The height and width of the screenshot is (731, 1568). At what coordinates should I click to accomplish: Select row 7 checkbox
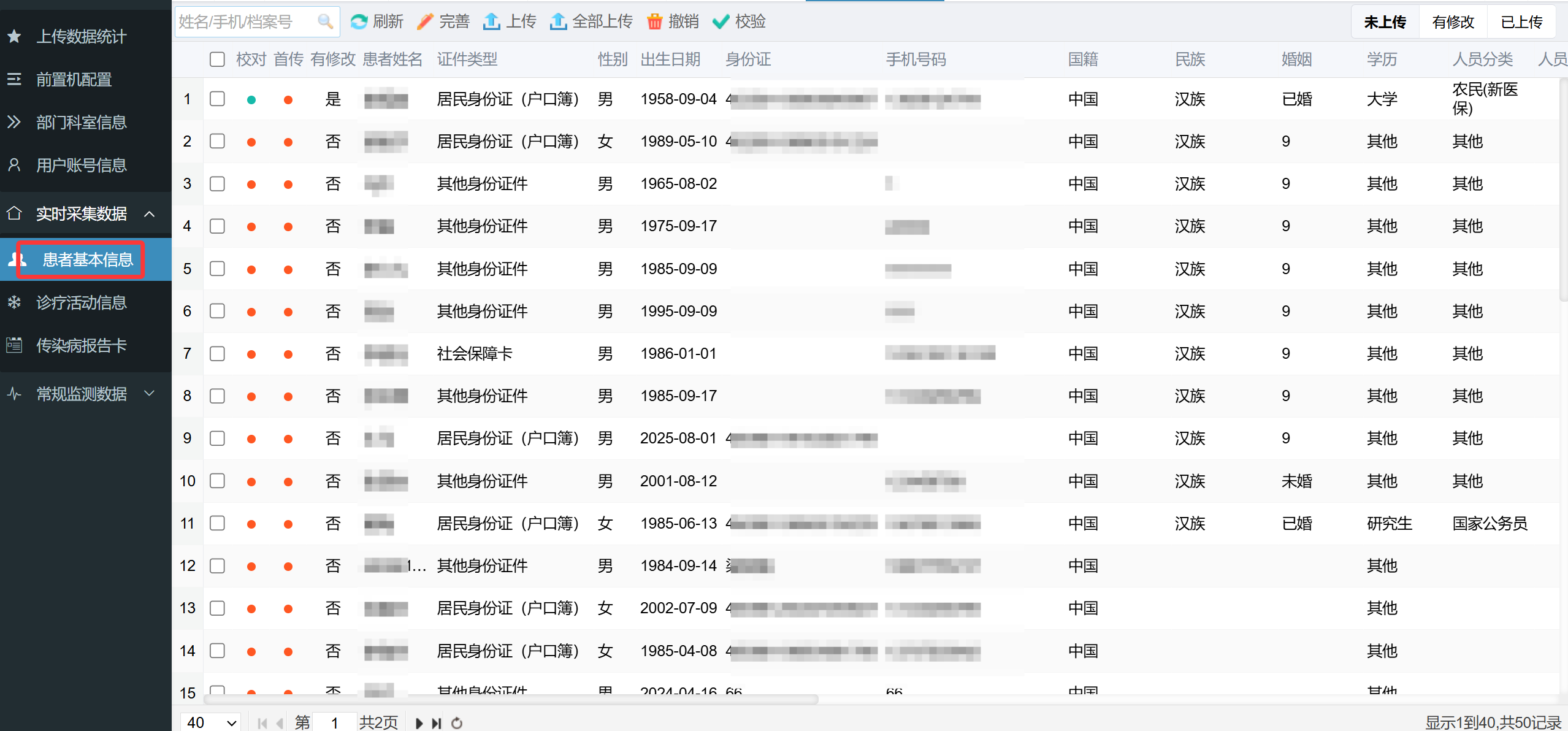(x=217, y=354)
